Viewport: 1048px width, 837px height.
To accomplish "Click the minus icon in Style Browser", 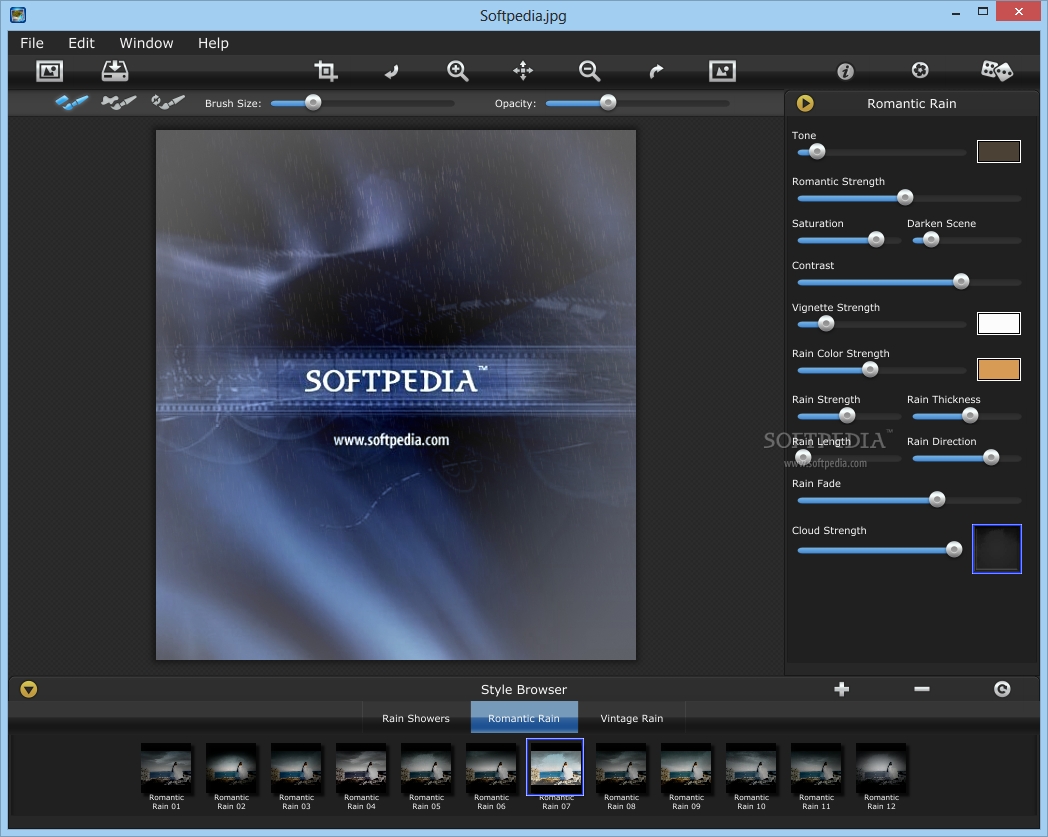I will (x=922, y=689).
